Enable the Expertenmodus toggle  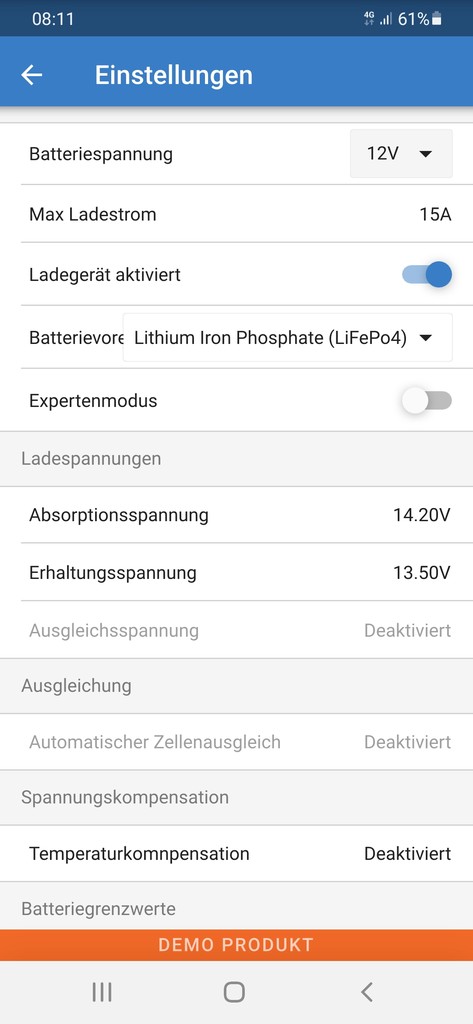(x=427, y=400)
